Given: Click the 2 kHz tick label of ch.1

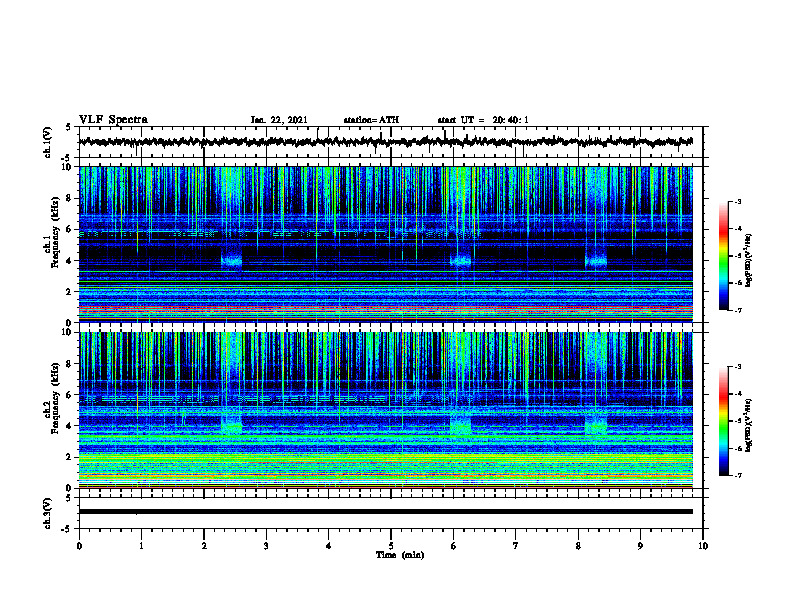Looking at the screenshot, I should click(70, 292).
